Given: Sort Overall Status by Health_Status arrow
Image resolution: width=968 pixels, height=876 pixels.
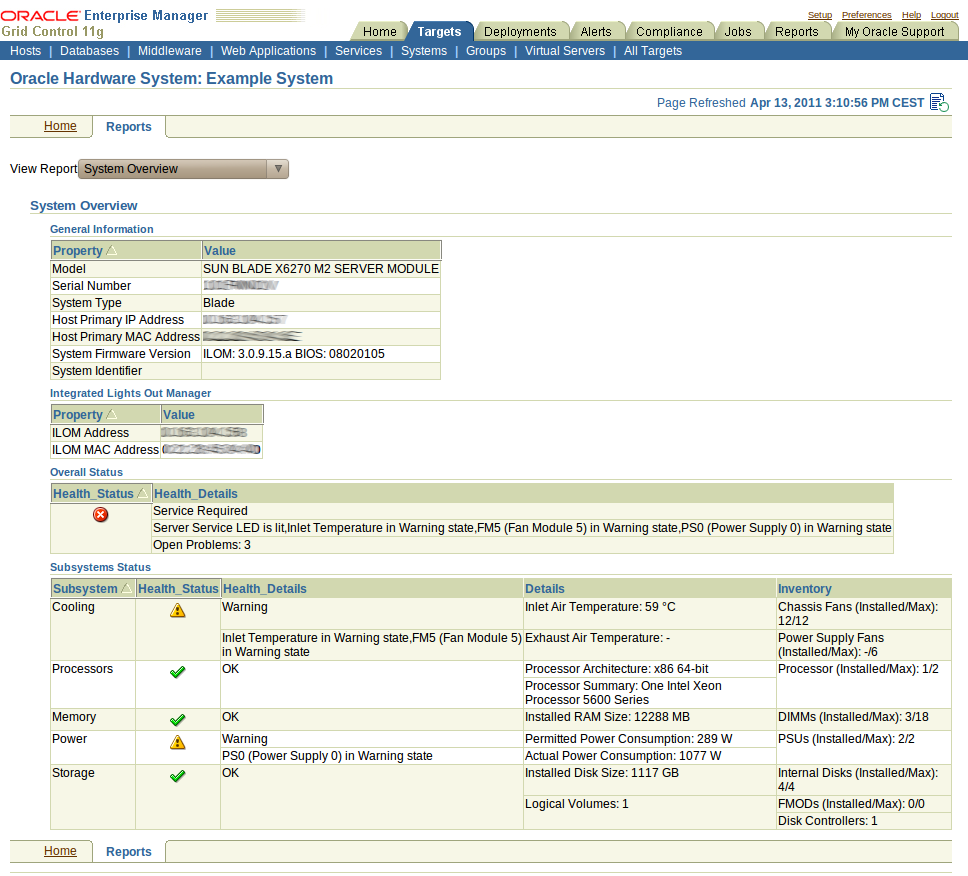Looking at the screenshot, I should (143, 494).
